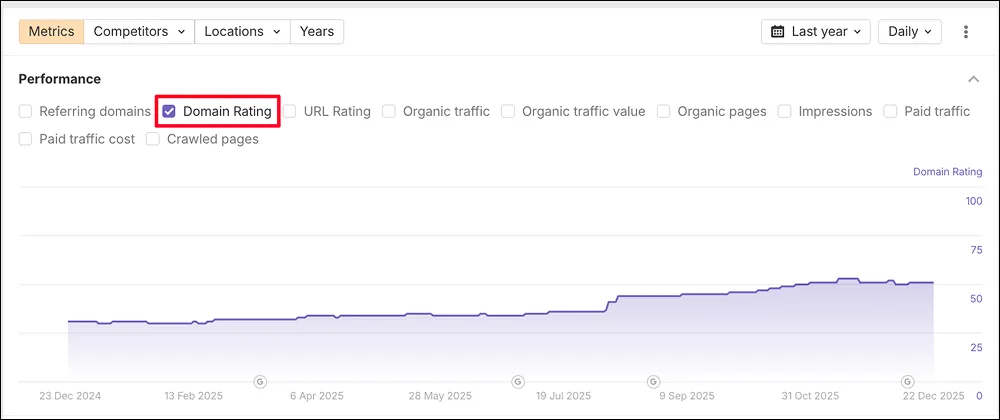This screenshot has width=1000, height=420.
Task: Open the Last year date range dropdown
Action: tap(816, 31)
